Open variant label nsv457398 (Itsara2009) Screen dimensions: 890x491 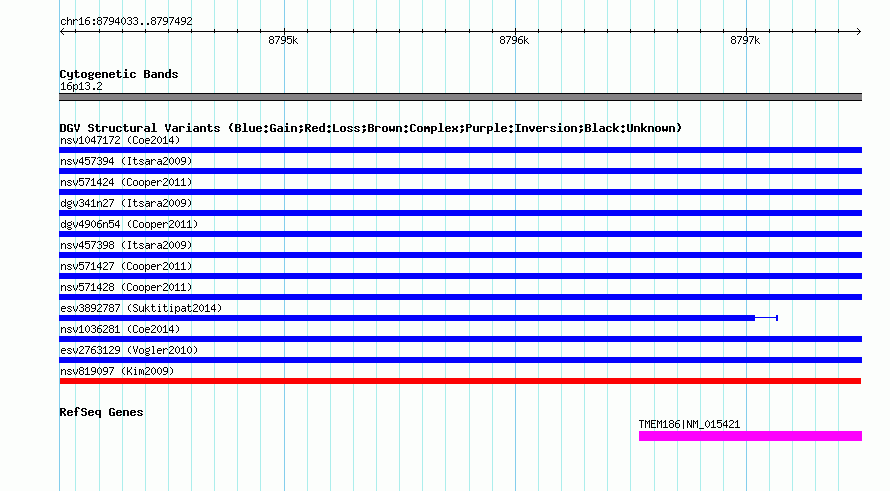pos(126,245)
